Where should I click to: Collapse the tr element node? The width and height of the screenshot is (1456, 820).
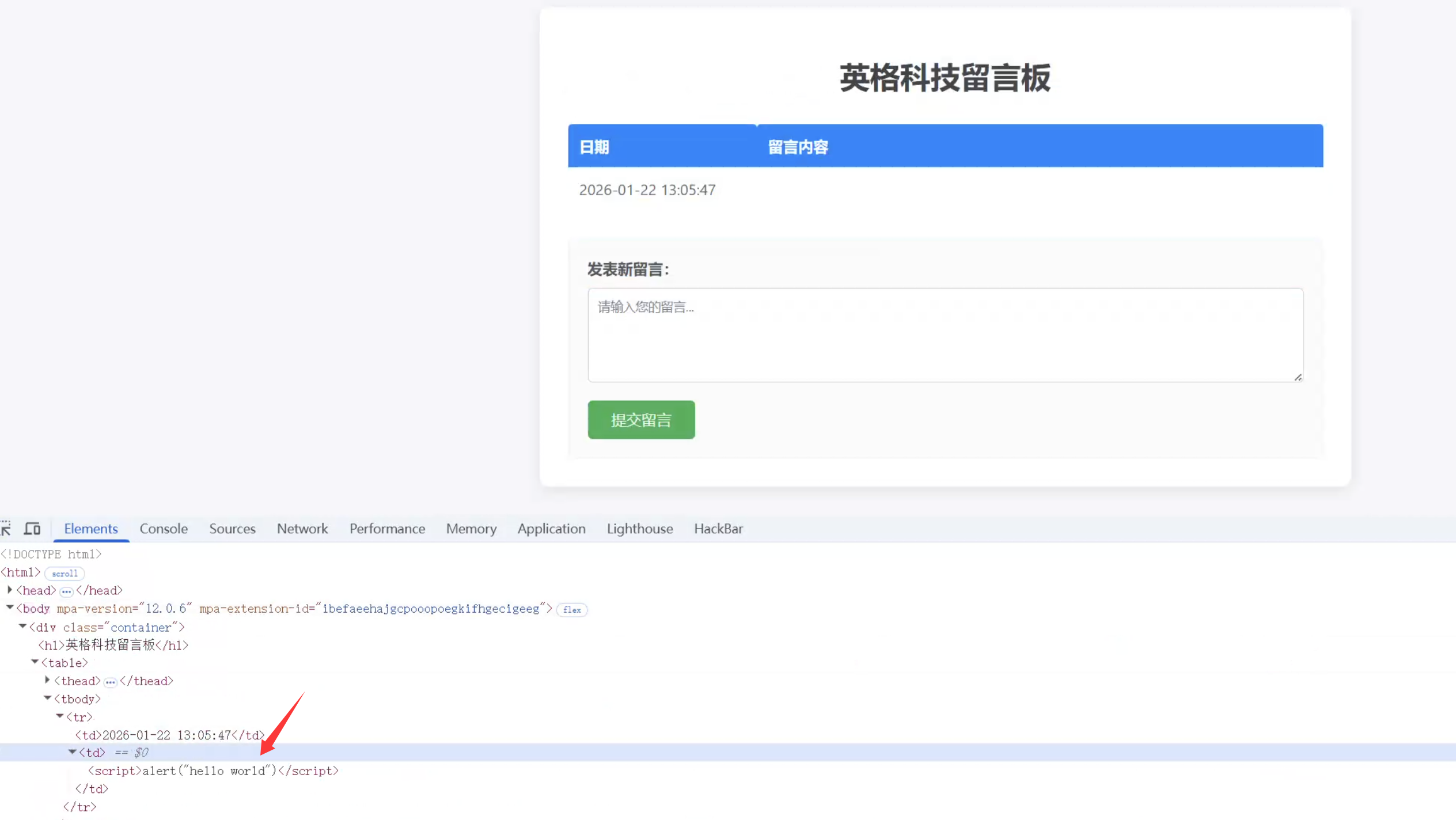point(60,716)
